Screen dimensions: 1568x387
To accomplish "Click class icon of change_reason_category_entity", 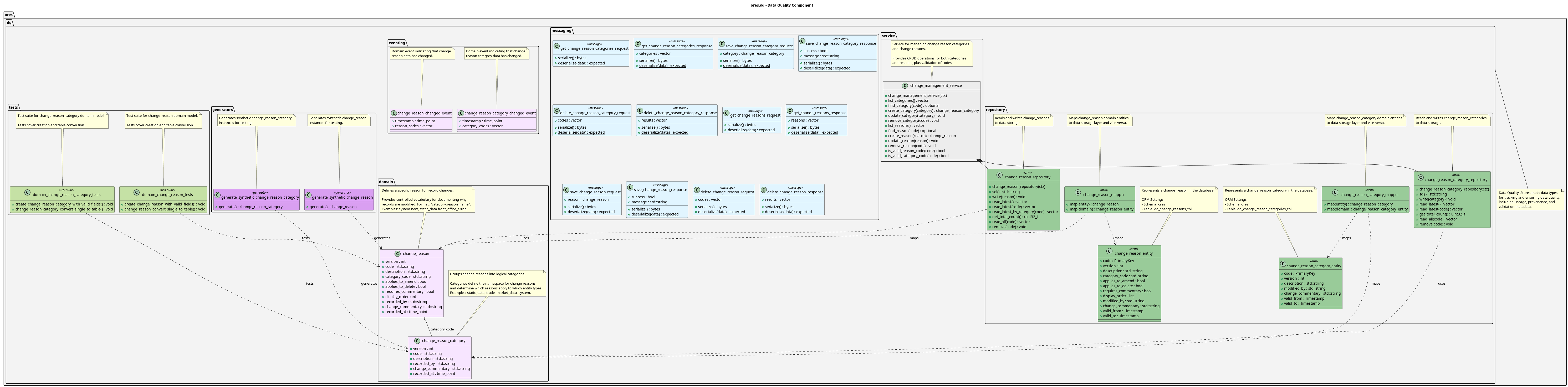I will click(1283, 264).
